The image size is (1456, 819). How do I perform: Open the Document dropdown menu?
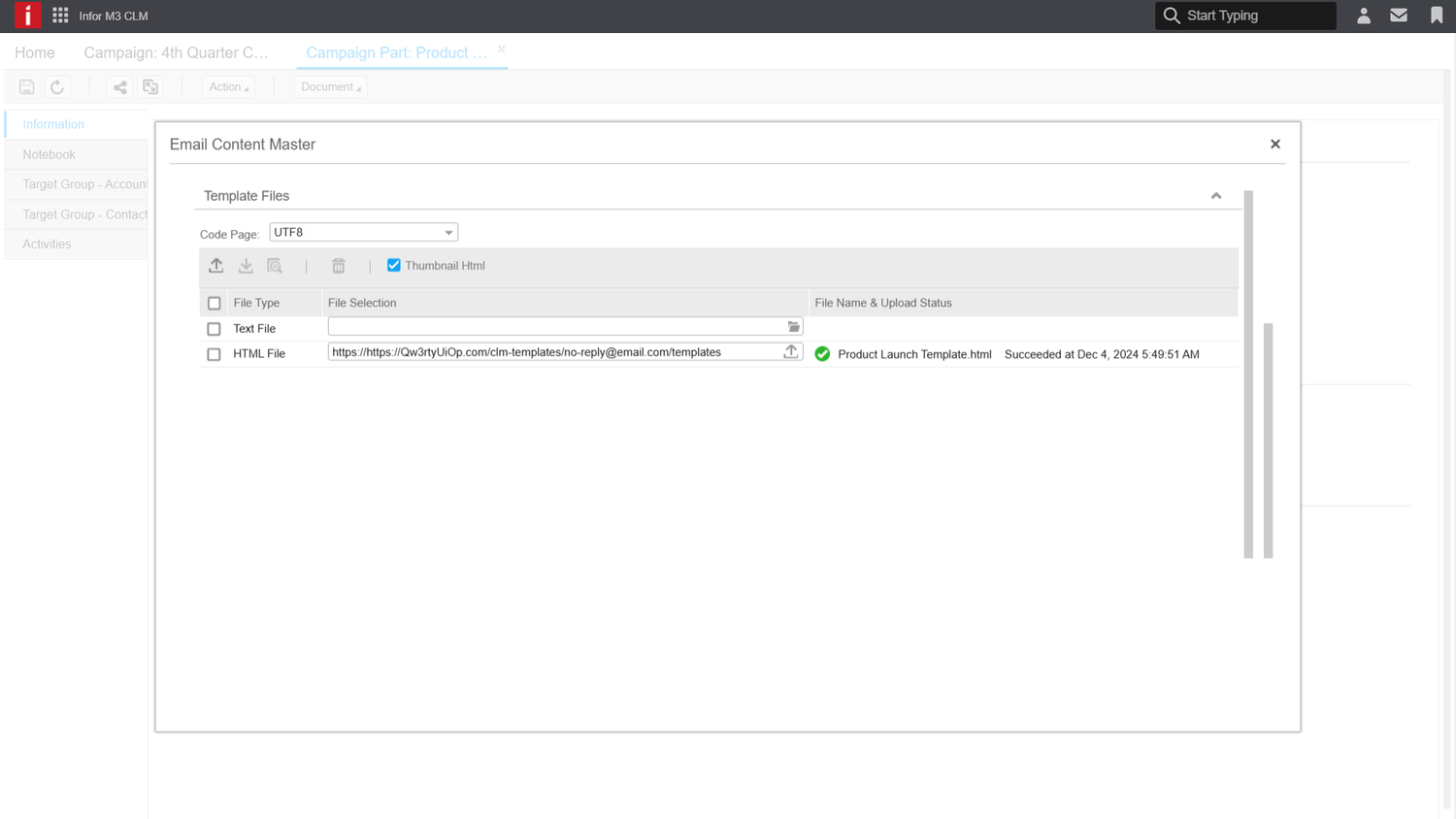coord(330,86)
